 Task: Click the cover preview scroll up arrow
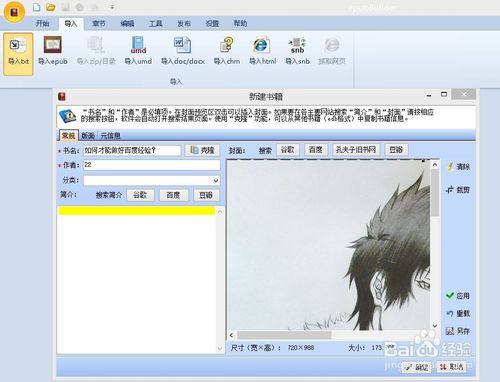point(435,165)
